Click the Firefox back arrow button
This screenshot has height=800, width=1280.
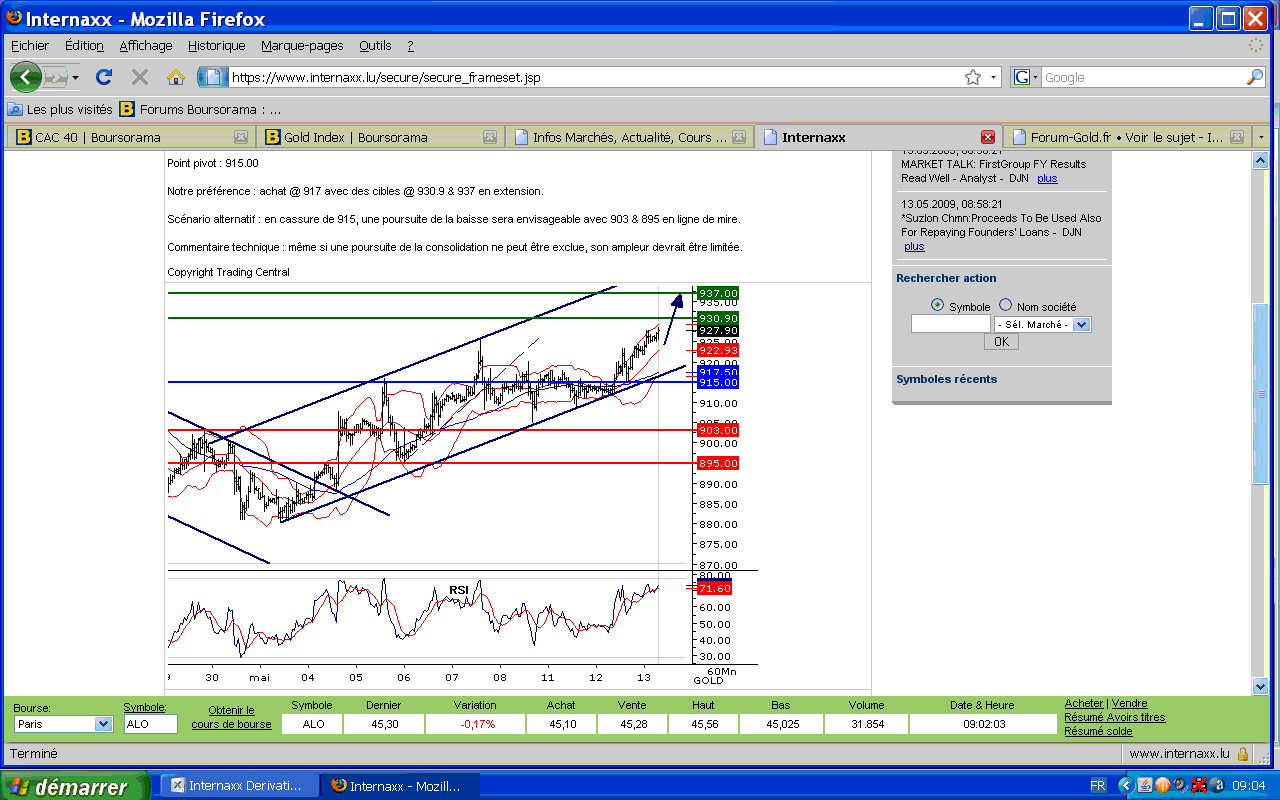(x=25, y=77)
